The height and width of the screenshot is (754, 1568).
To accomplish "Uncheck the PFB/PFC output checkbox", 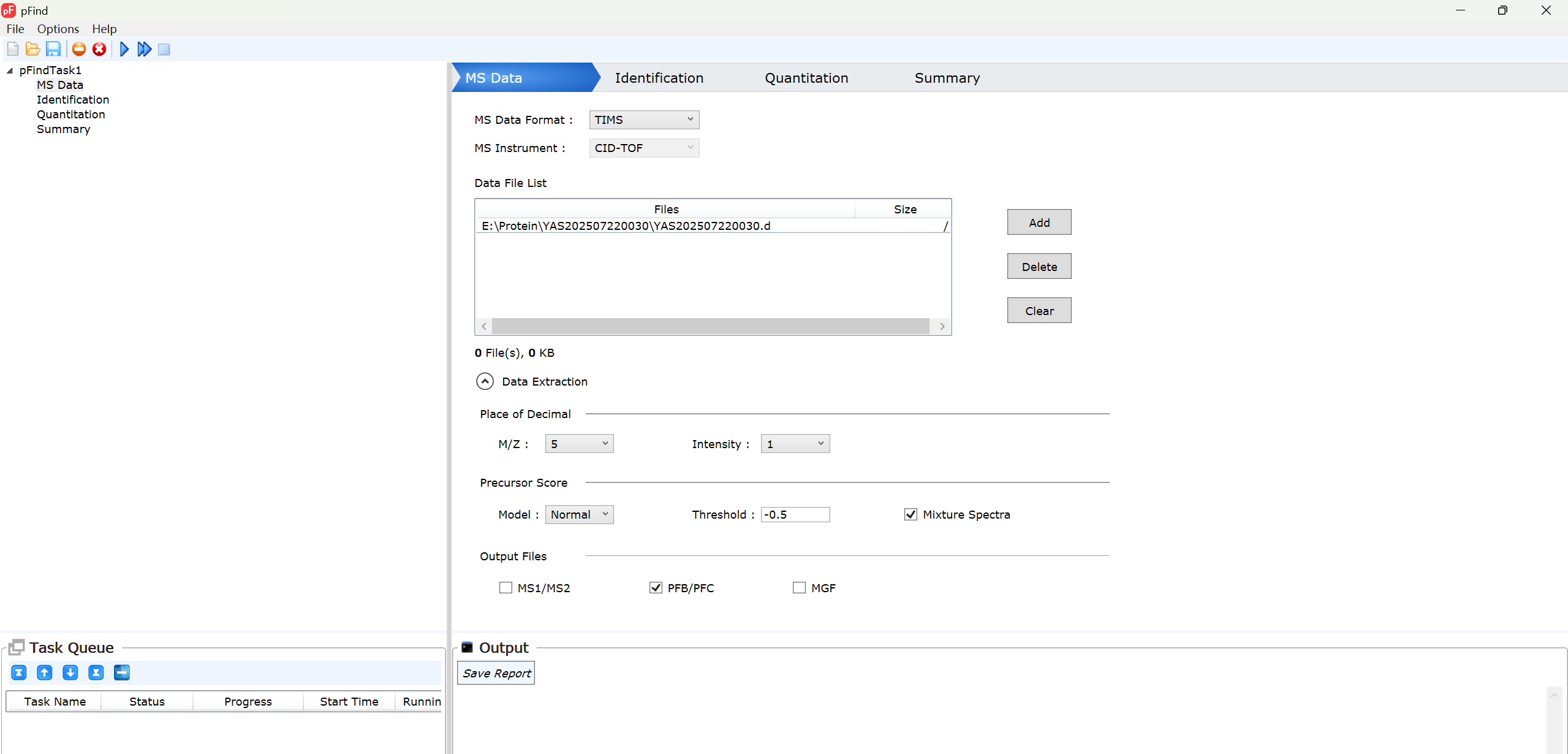I will click(656, 588).
